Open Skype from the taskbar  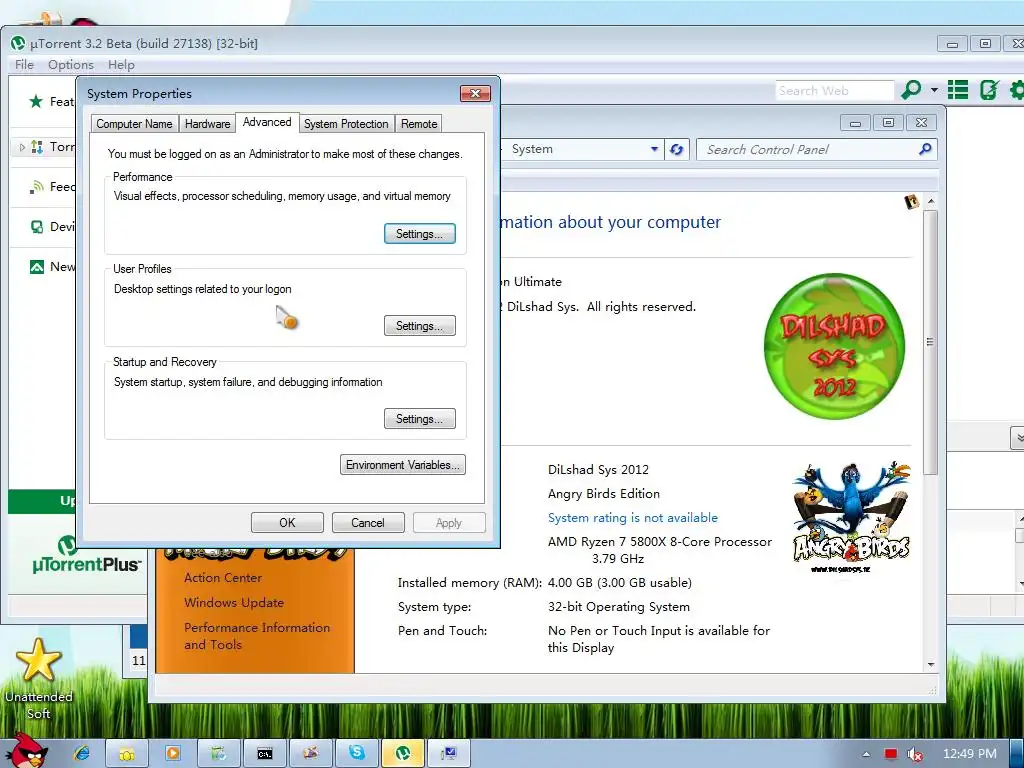(x=357, y=754)
